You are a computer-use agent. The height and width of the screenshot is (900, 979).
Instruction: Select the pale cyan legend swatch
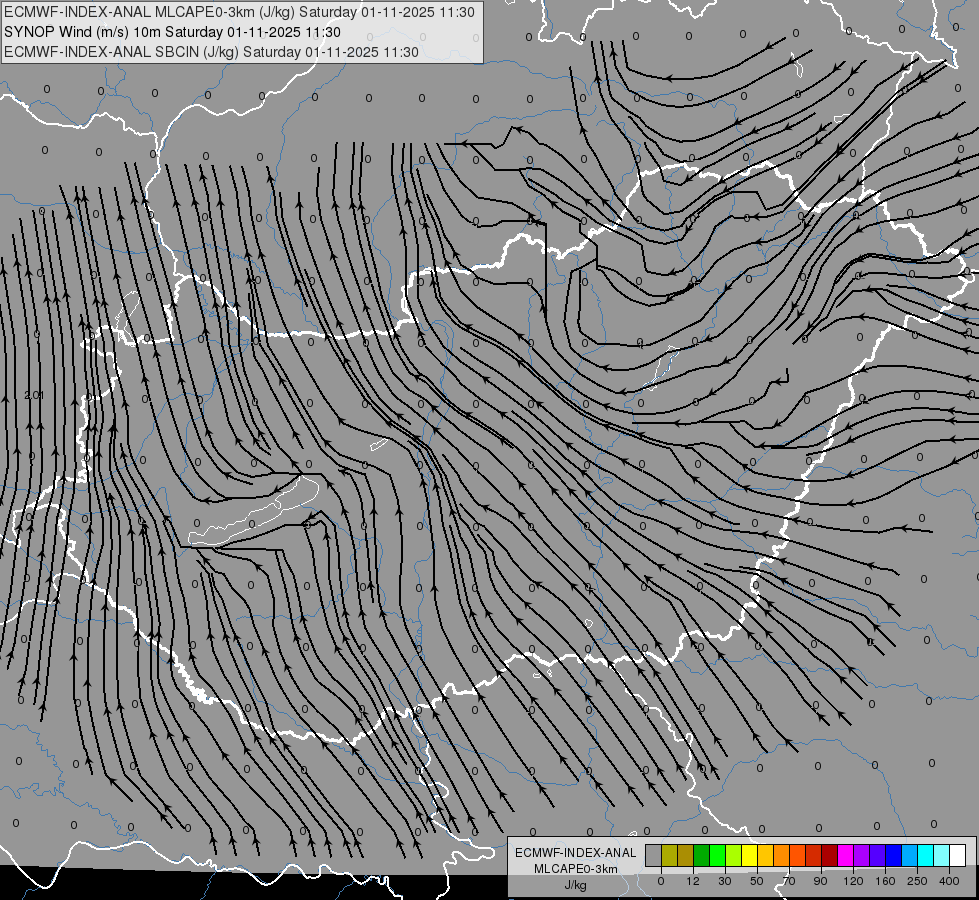[x=942, y=855]
